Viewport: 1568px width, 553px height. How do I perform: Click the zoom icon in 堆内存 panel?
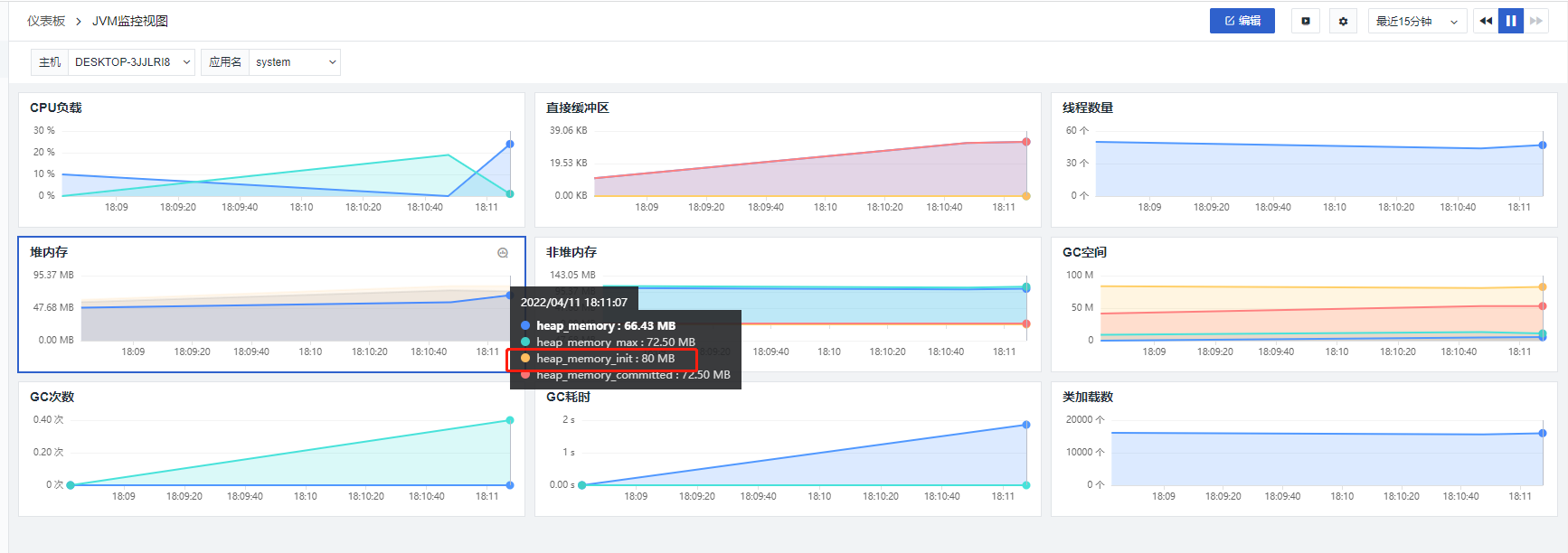click(503, 253)
